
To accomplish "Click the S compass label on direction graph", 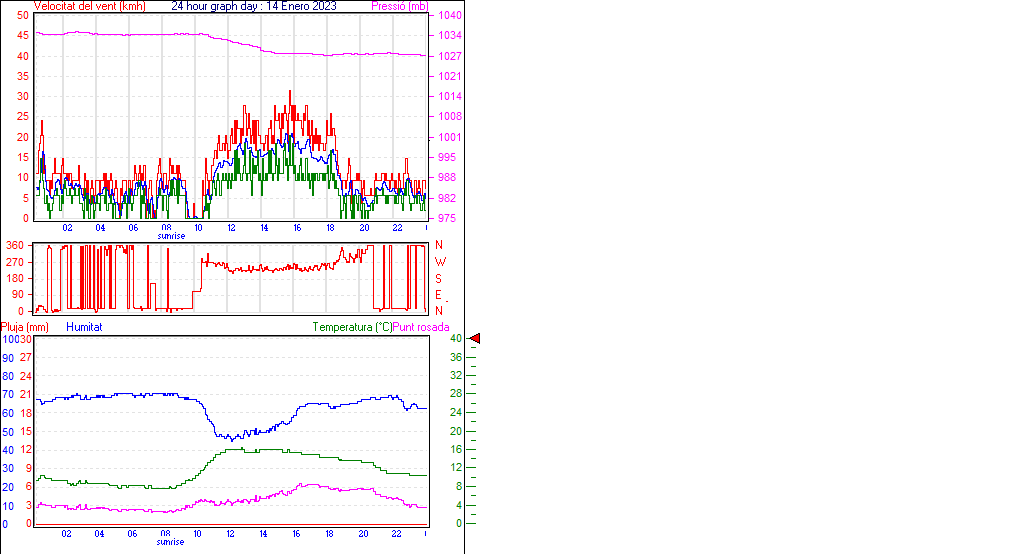I will (439, 278).
